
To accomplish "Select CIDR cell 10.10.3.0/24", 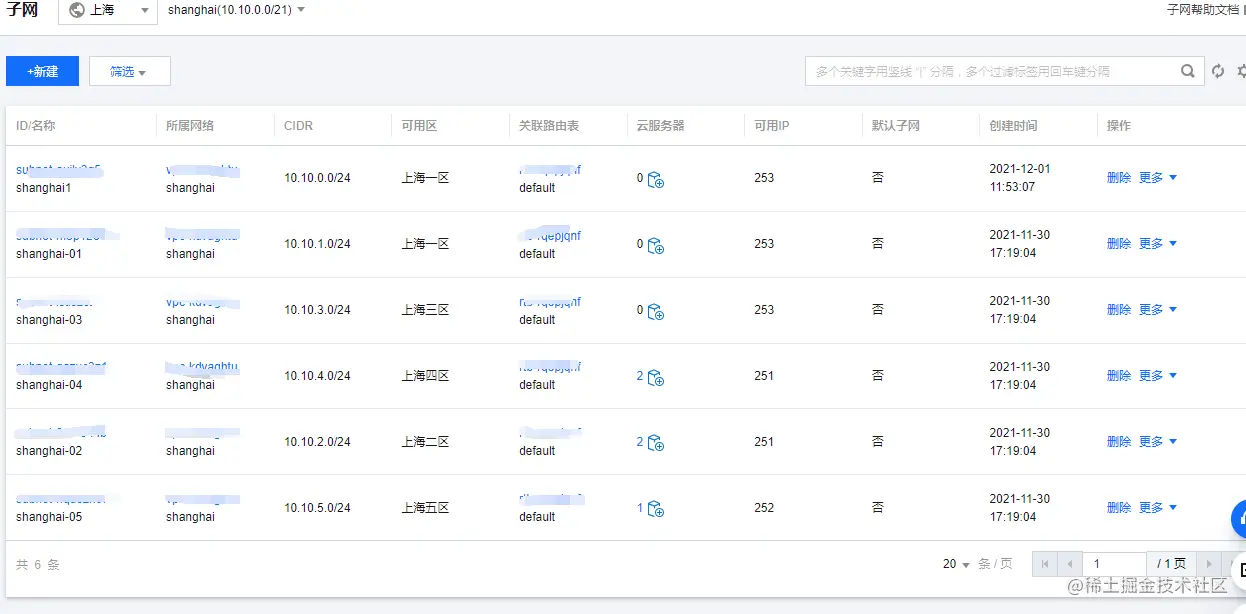I will point(317,310).
